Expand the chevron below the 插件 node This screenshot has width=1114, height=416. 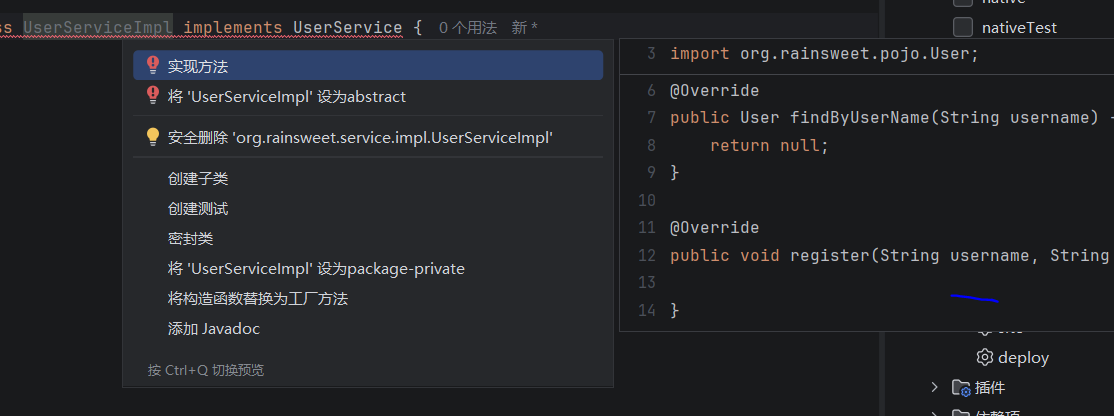click(935, 413)
